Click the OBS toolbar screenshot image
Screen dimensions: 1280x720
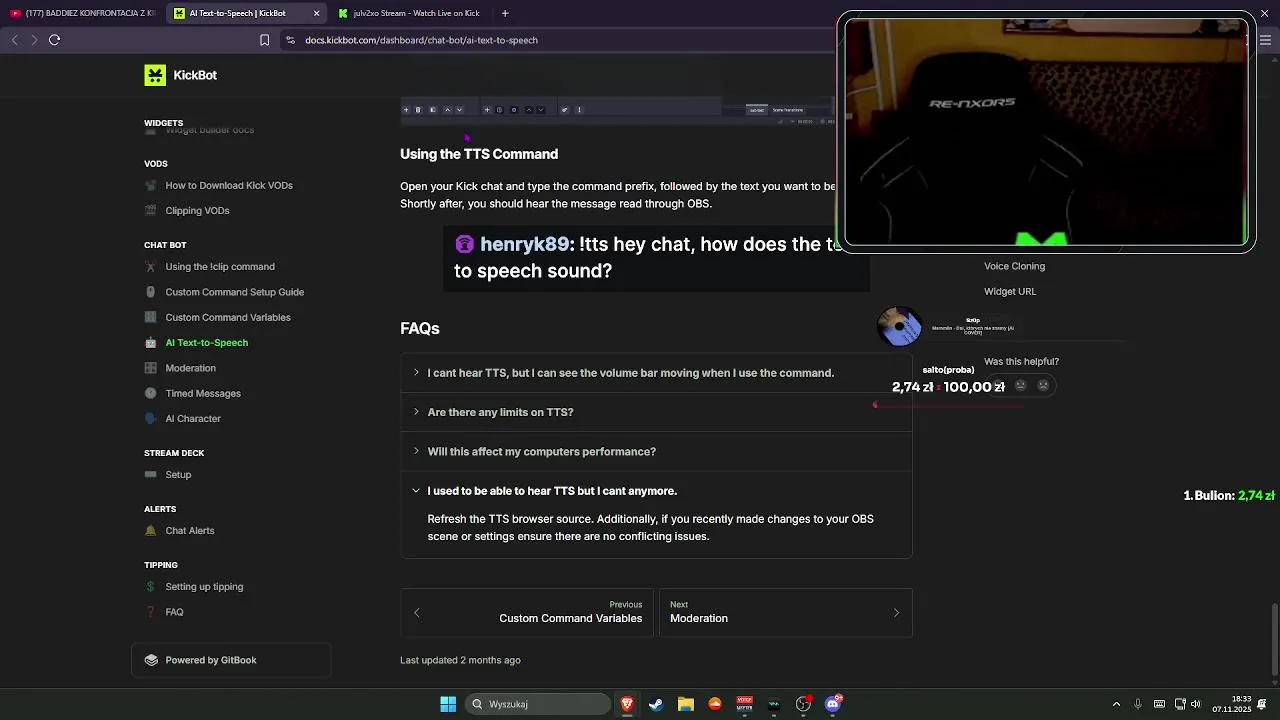618,110
